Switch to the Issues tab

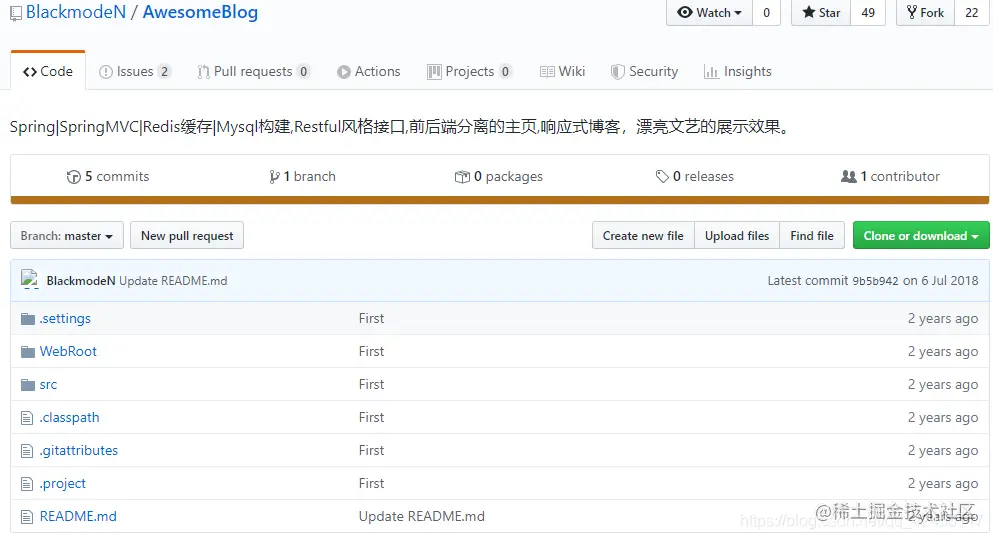point(135,72)
